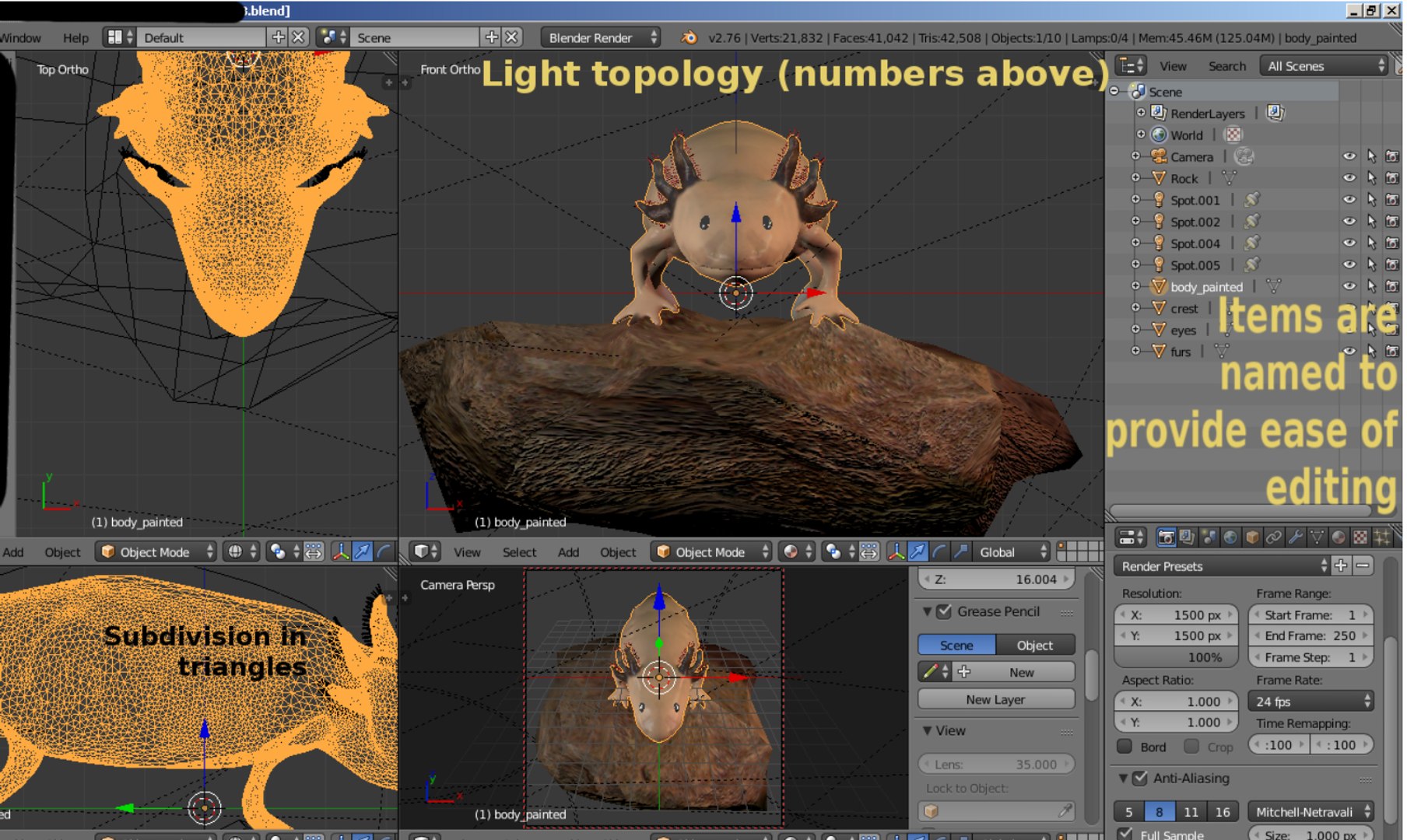Toggle Grease Pencil checkbox
The width and height of the screenshot is (1407, 840).
pos(944,611)
